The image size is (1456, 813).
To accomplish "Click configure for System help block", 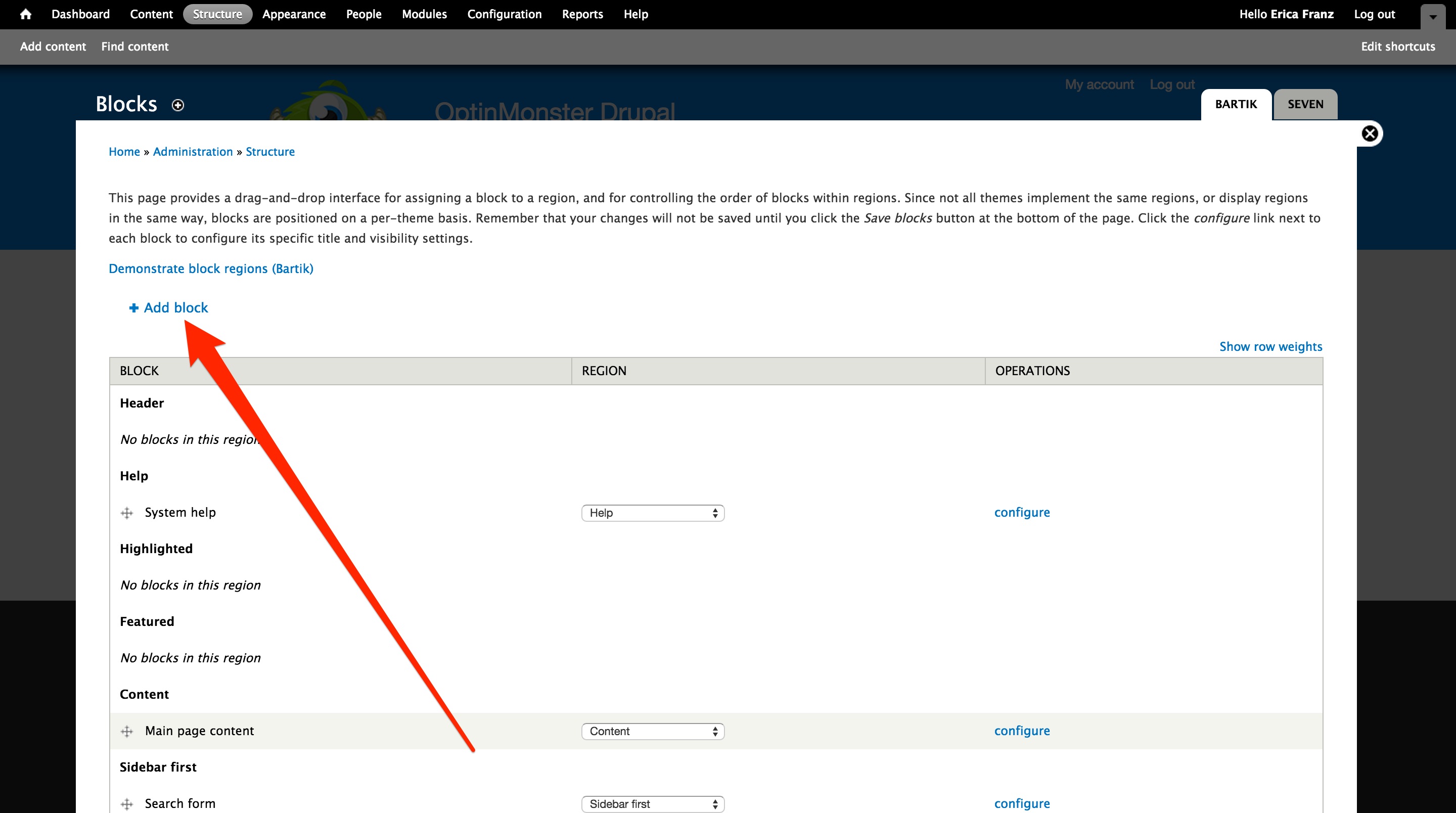I will [1022, 512].
